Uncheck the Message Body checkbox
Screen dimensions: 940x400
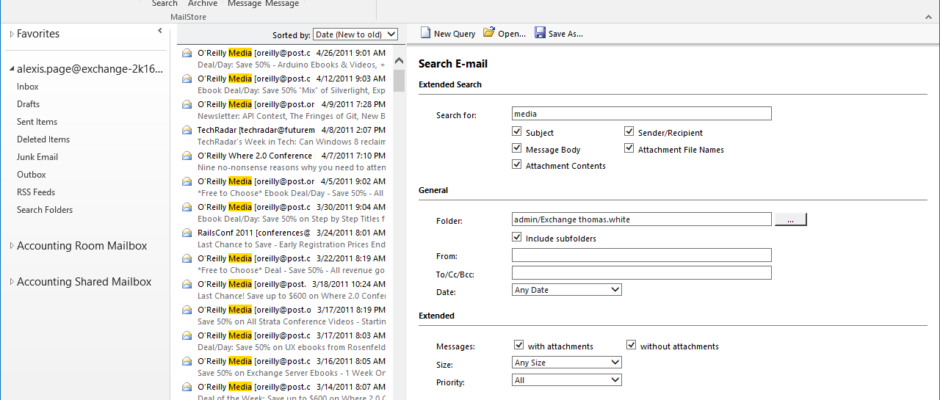[517, 149]
